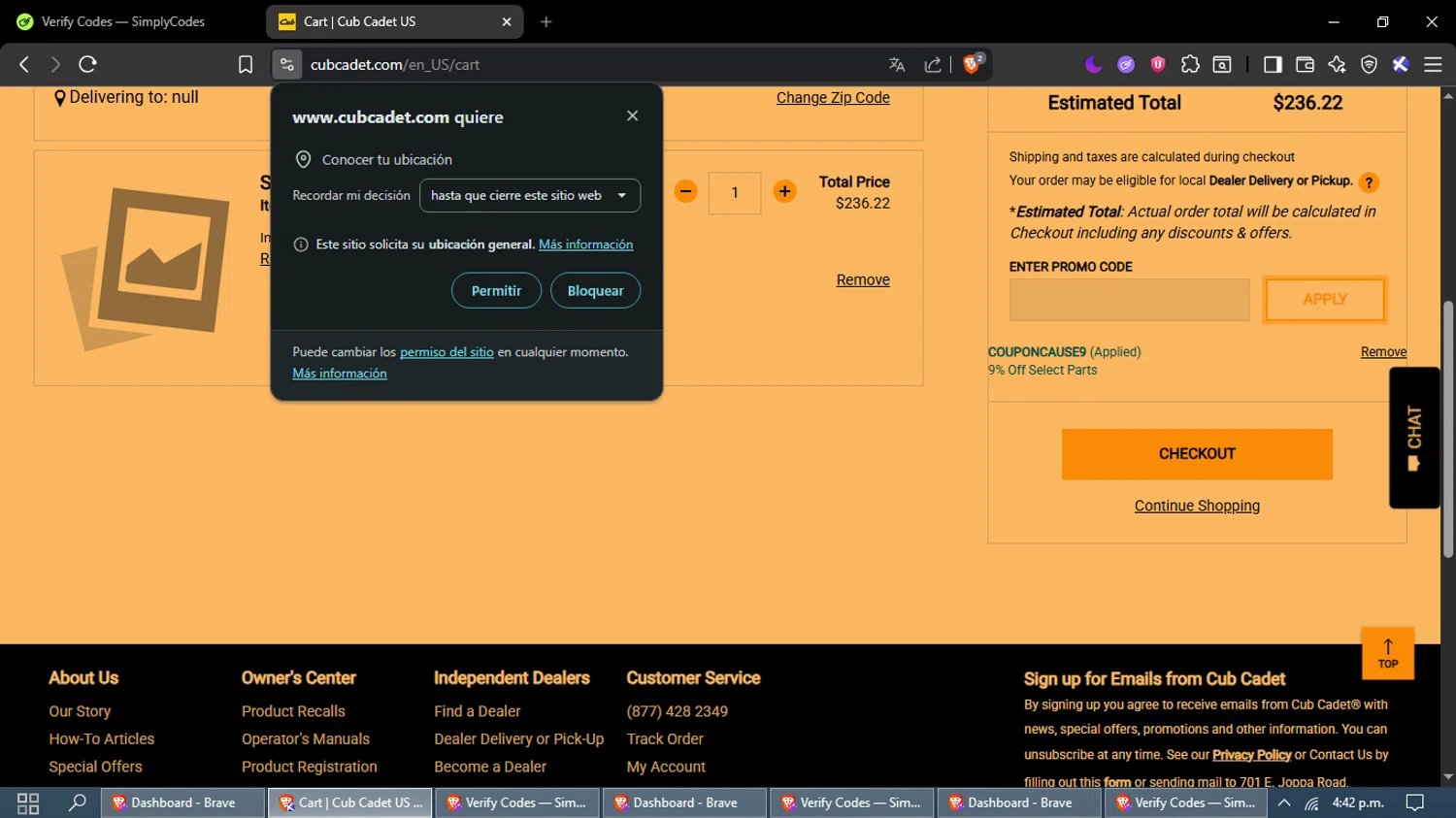The height and width of the screenshot is (818, 1456).
Task: Click the address bar URL
Action: tap(395, 64)
